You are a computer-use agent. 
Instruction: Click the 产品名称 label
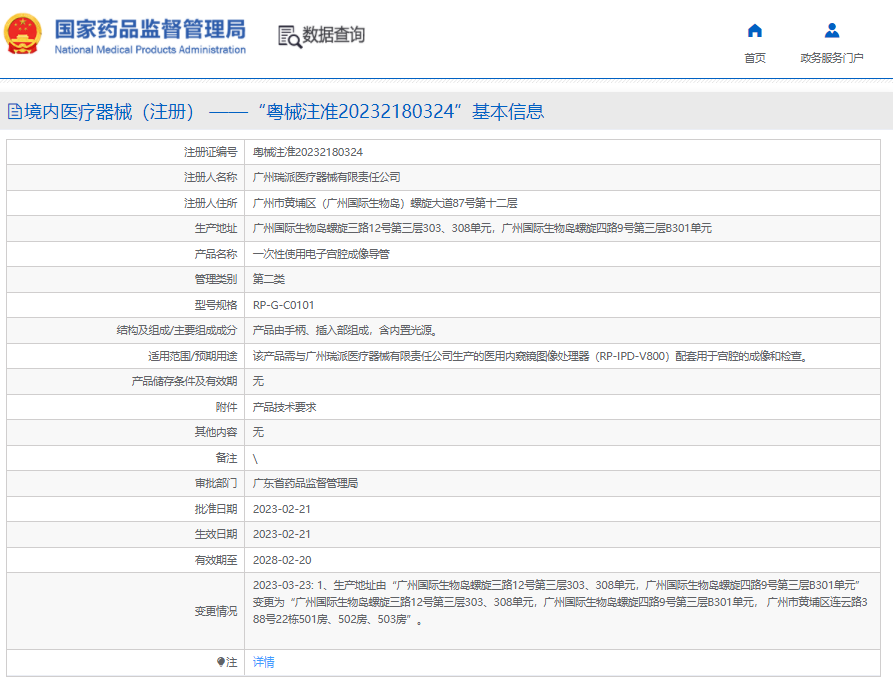[216, 254]
